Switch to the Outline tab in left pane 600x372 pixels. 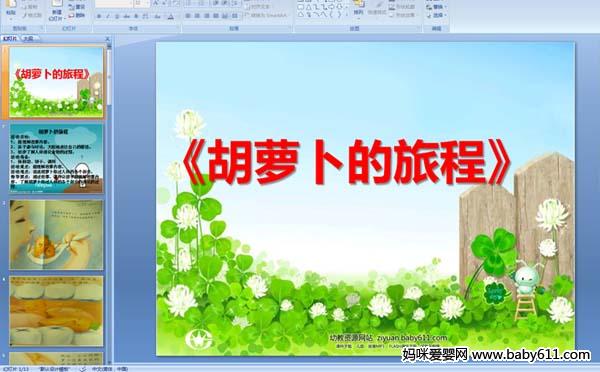point(28,38)
